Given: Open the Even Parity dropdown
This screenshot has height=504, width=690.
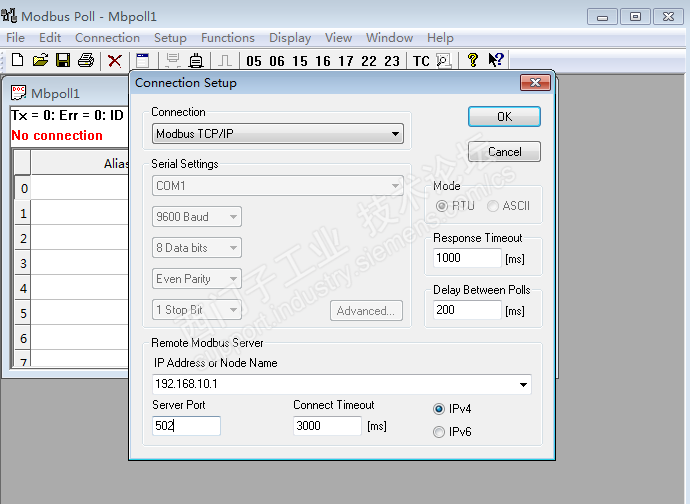Looking at the screenshot, I should 197,279.
